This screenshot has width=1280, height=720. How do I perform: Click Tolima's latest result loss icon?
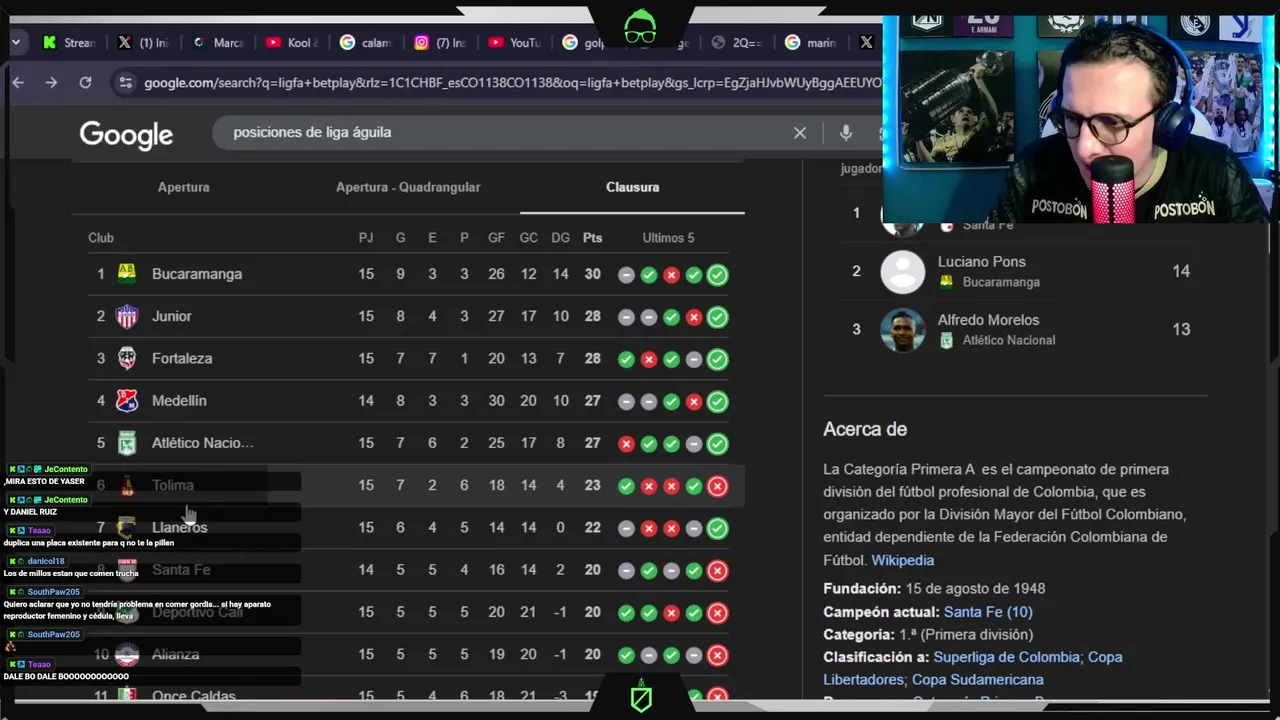click(x=717, y=486)
